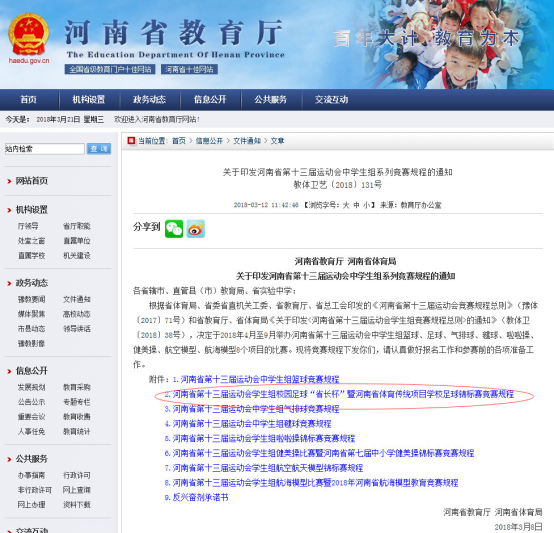Open 厅领导 in the sidebar
This screenshot has width=554, height=533.
(28, 226)
